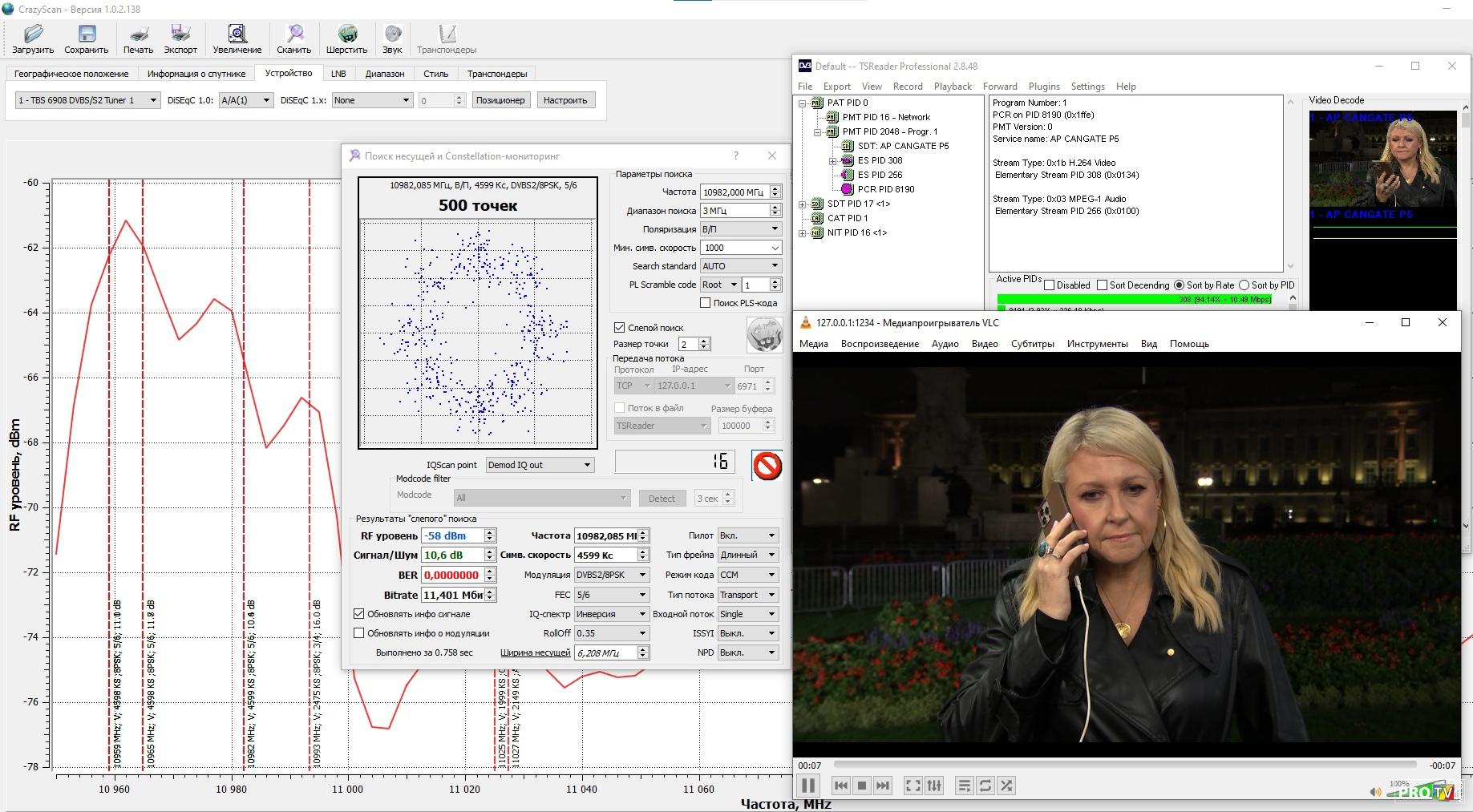Image resolution: width=1473 pixels, height=812 pixels.
Task: Open the Playback menu in TSReader
Action: tap(953, 87)
